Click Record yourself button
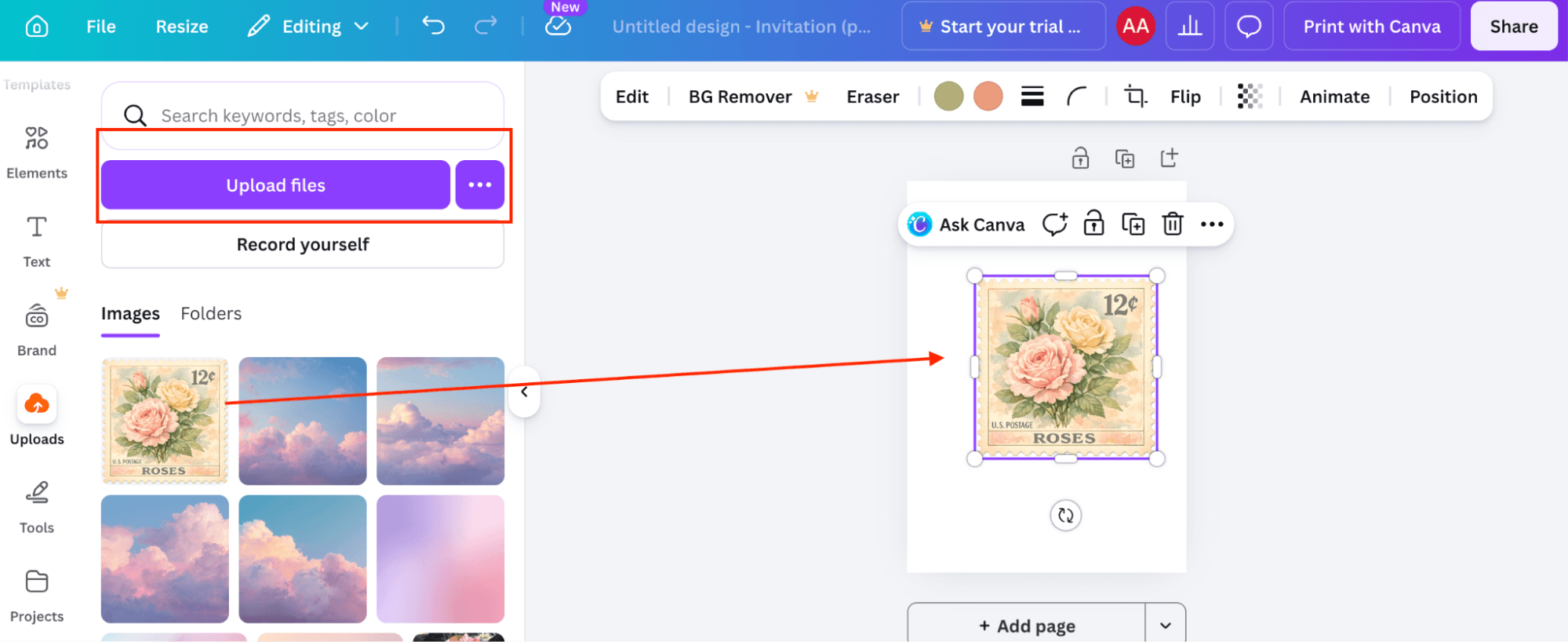 (x=303, y=244)
